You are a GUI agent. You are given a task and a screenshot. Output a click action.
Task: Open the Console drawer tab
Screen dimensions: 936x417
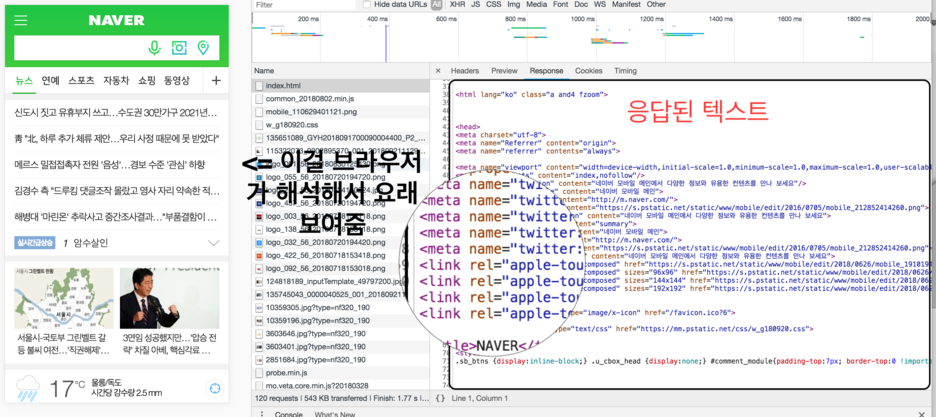click(x=288, y=413)
